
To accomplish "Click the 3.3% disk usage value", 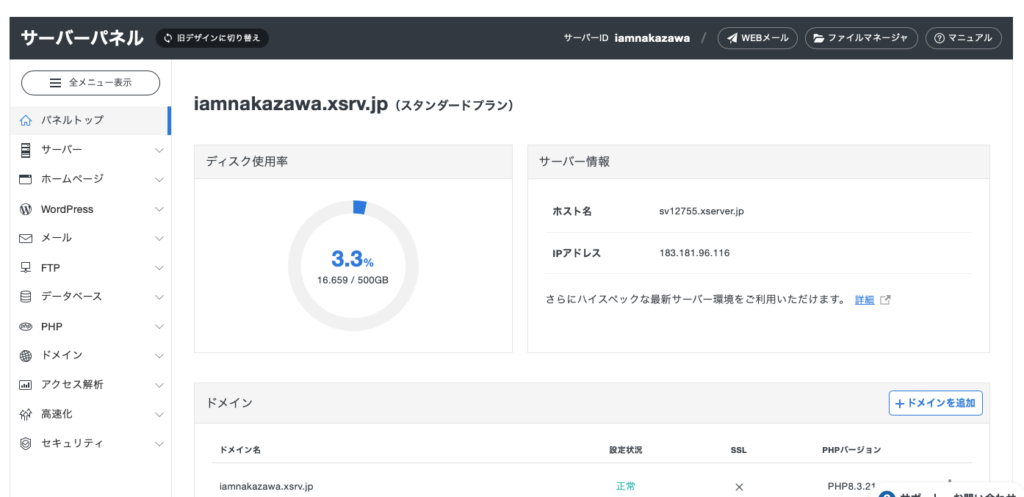I will pyautogui.click(x=353, y=259).
